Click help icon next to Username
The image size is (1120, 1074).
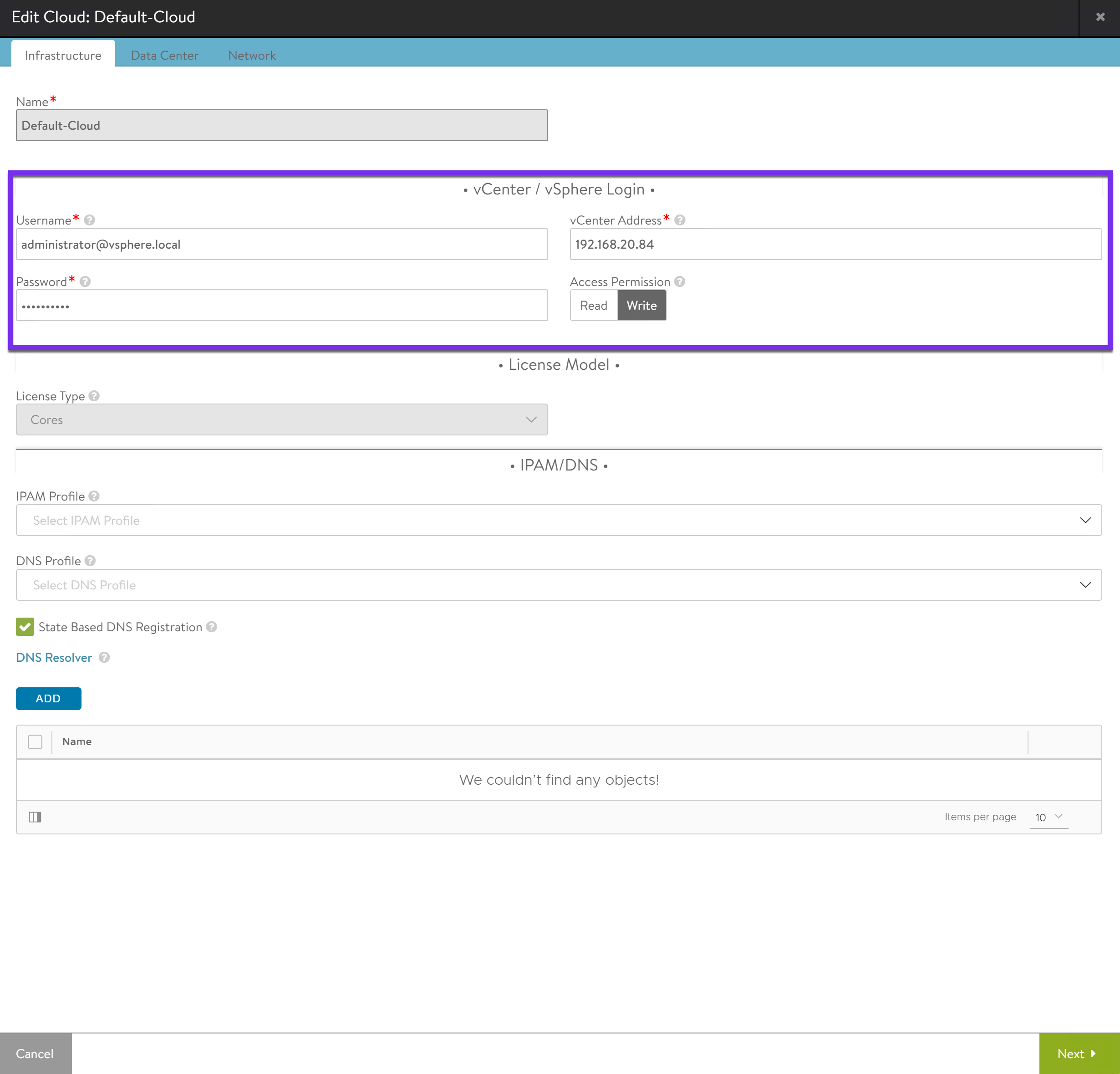click(x=89, y=220)
